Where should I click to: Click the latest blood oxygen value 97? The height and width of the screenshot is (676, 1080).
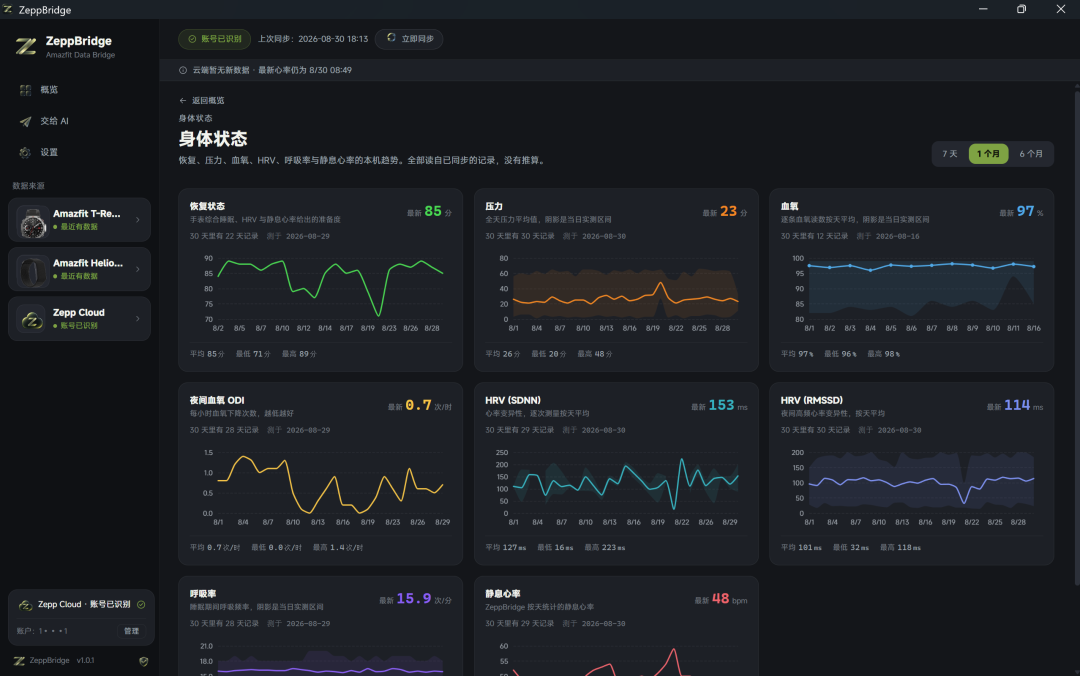tap(1026, 212)
